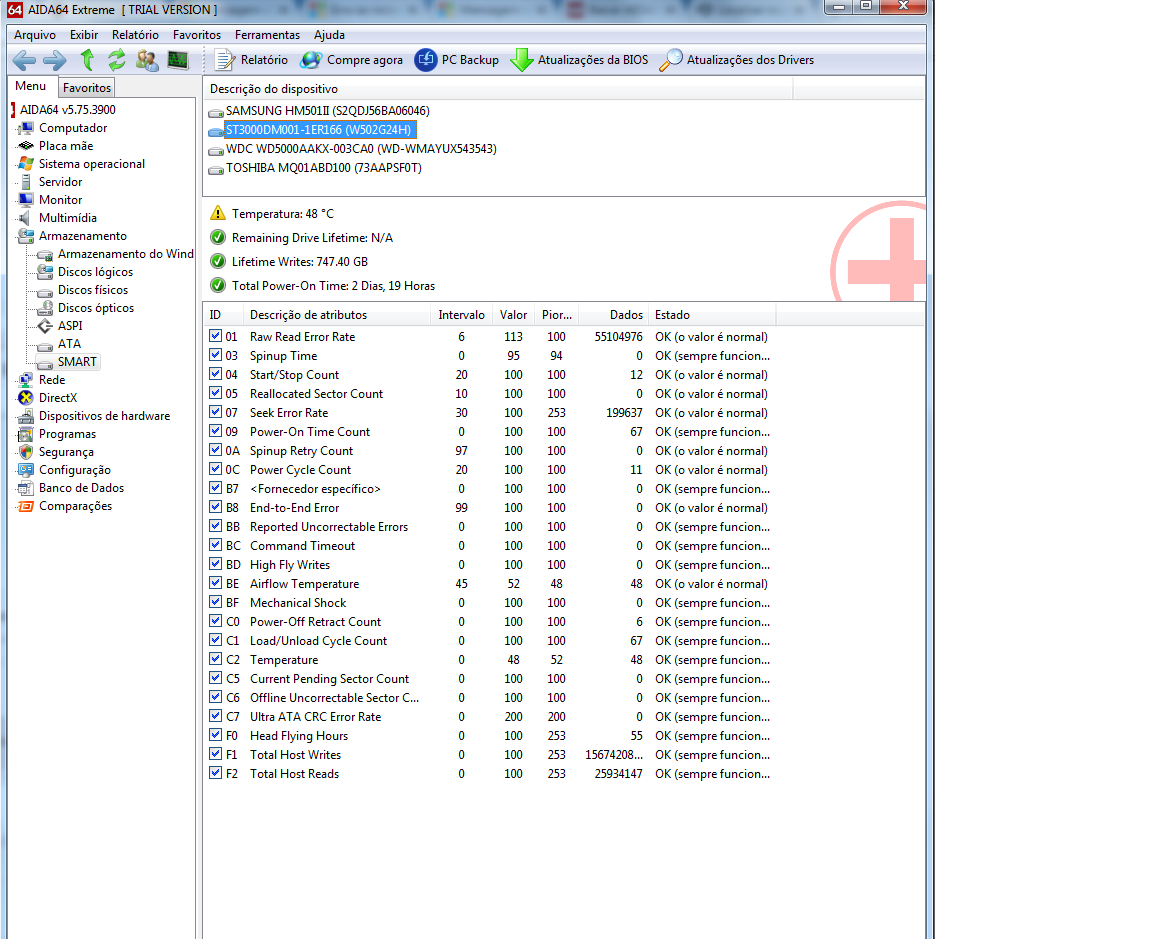
Task: Click the green up-level arrow icon
Action: (87, 60)
